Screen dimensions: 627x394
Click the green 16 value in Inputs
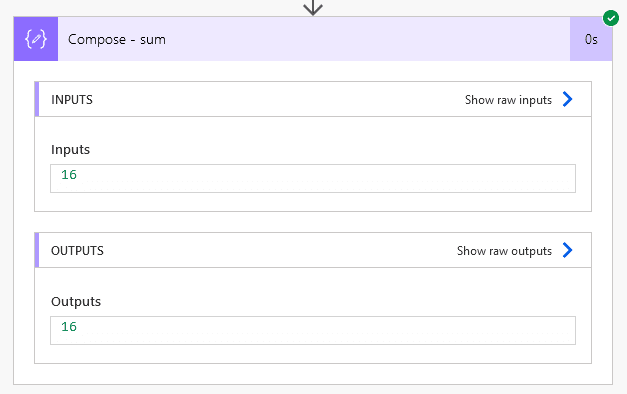pyautogui.click(x=69, y=175)
